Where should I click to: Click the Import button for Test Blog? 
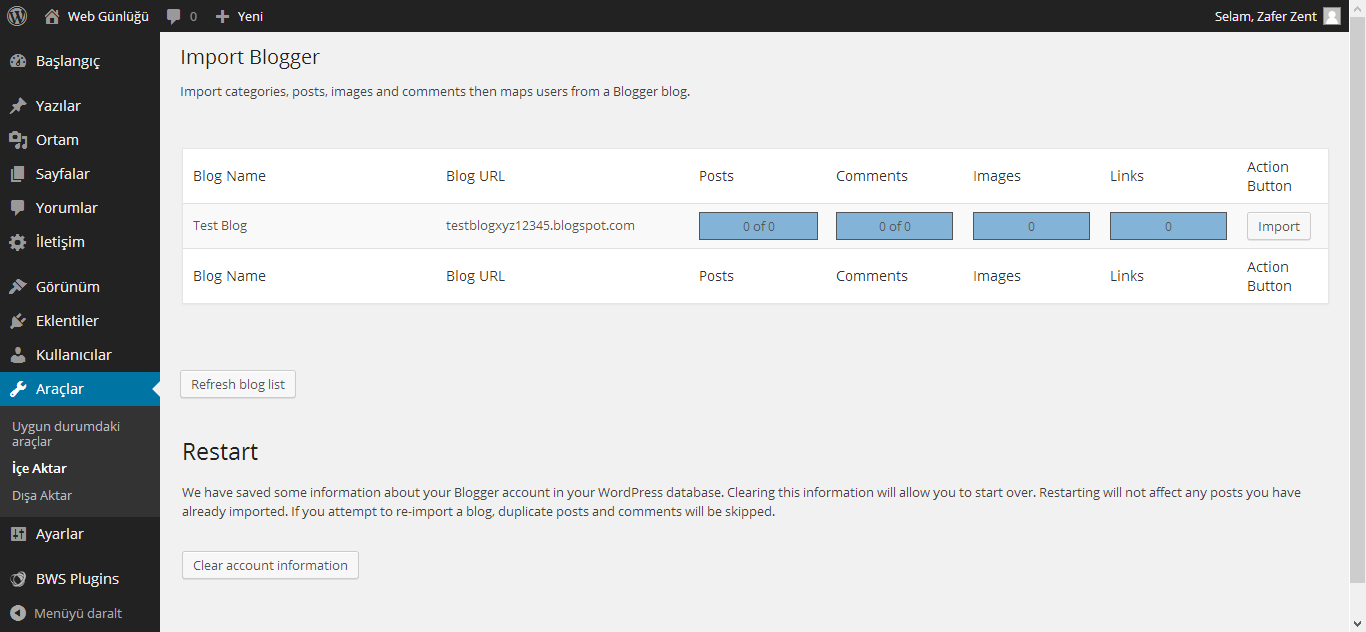[x=1279, y=226]
